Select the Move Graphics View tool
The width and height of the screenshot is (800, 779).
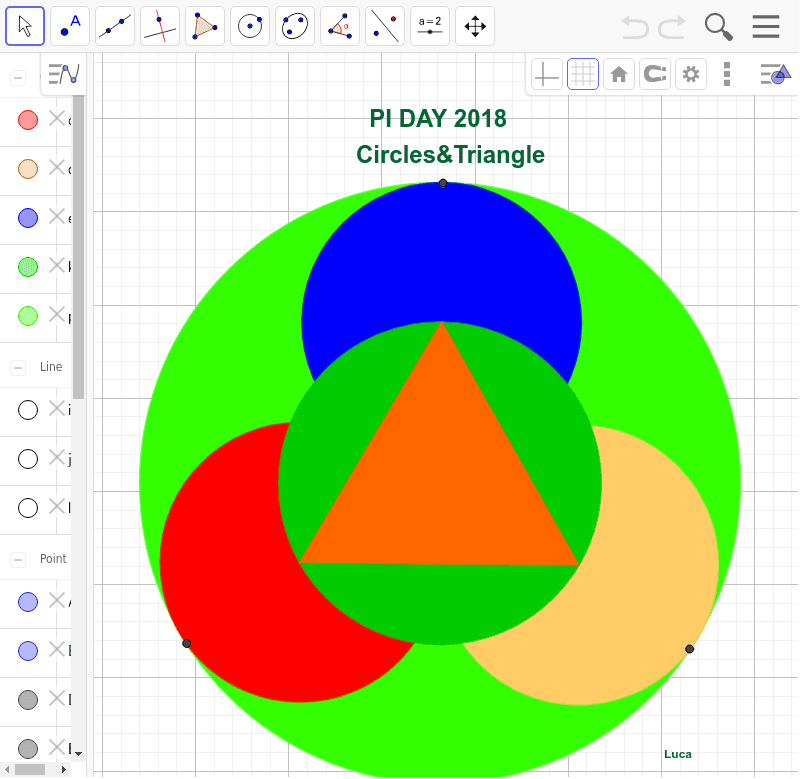click(x=474, y=25)
